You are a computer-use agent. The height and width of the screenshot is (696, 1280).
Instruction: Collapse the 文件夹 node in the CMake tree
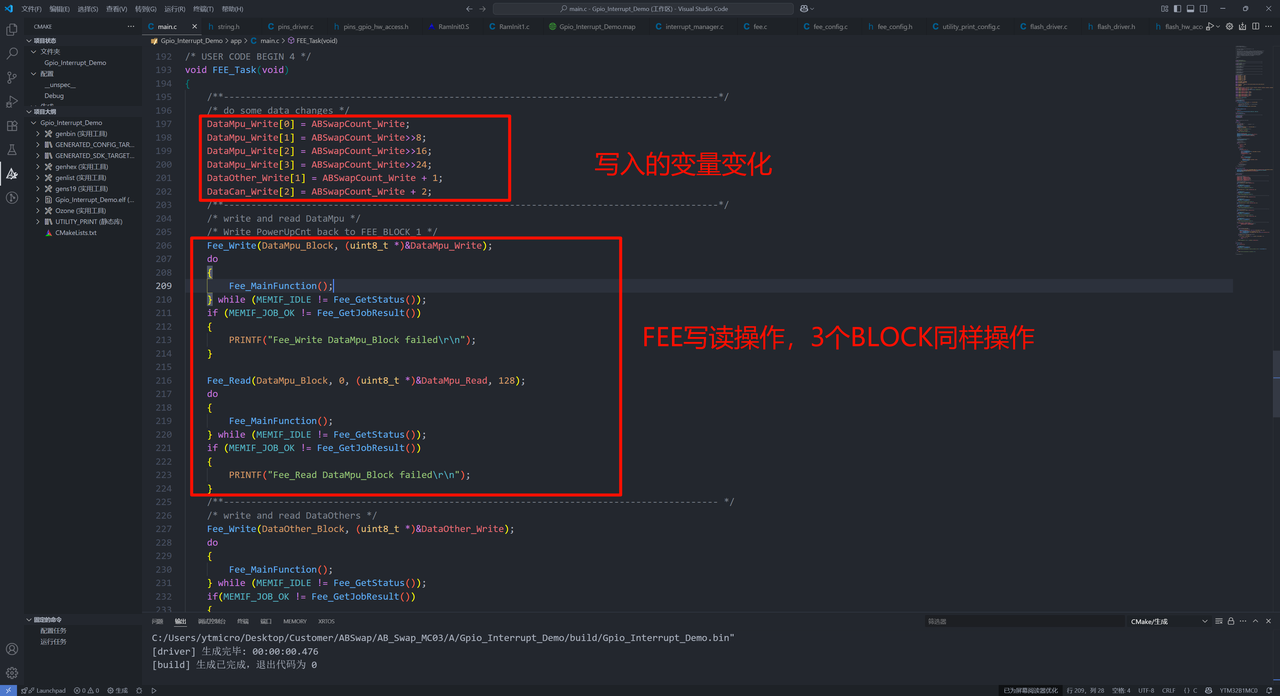(82, 51)
